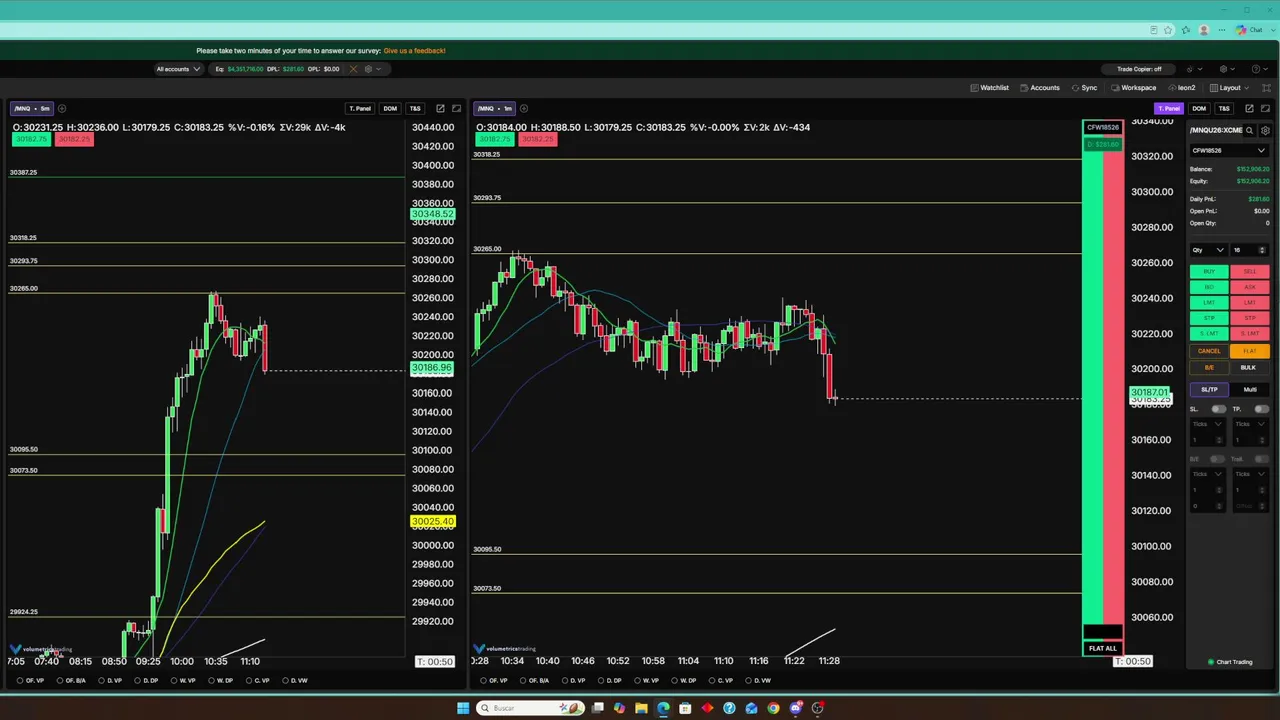Toggle purple T. Panel on 1m chart
This screenshot has width=1280, height=720.
pos(1168,108)
